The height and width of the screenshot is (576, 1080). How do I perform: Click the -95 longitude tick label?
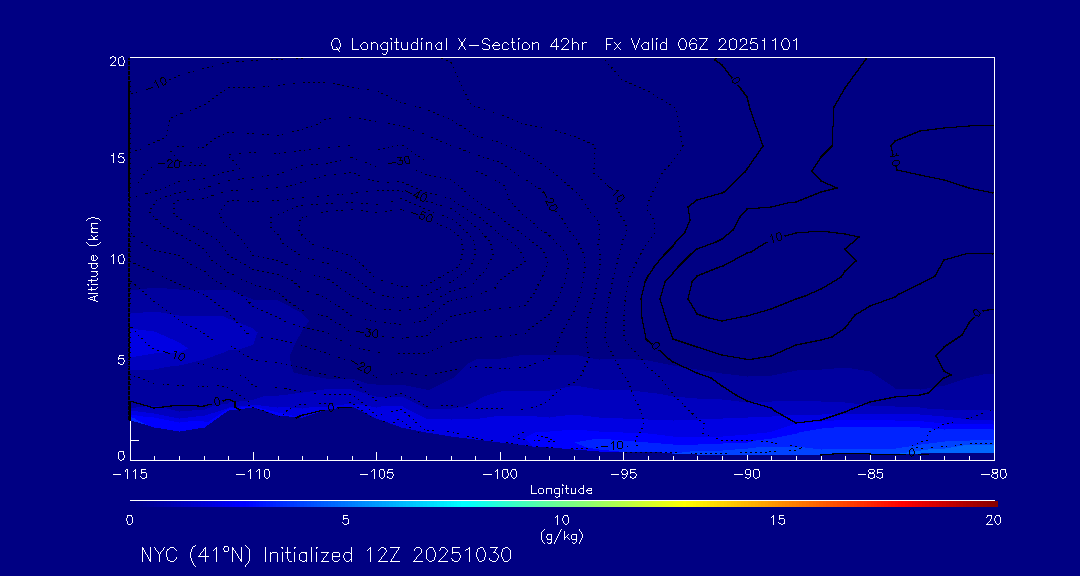coord(623,475)
